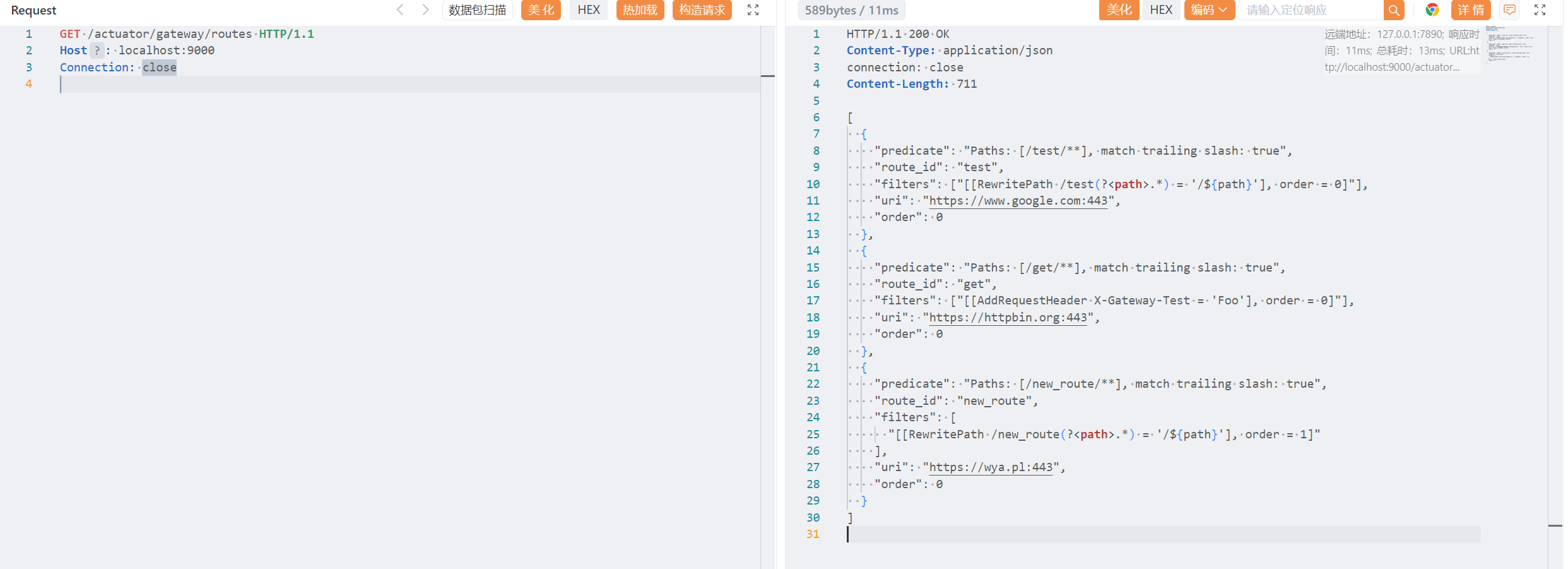Open response in Chrome browser icon
The image size is (1568, 569).
click(x=1432, y=10)
